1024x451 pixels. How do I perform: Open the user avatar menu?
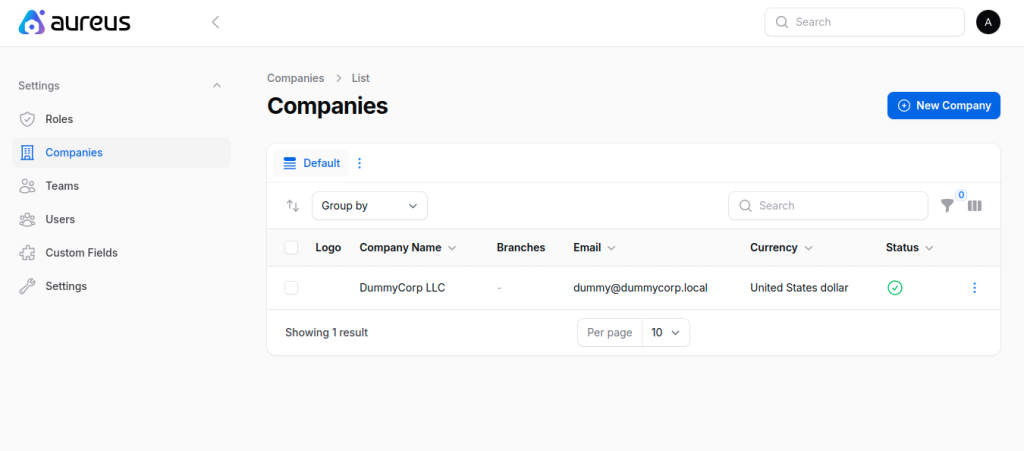(988, 22)
